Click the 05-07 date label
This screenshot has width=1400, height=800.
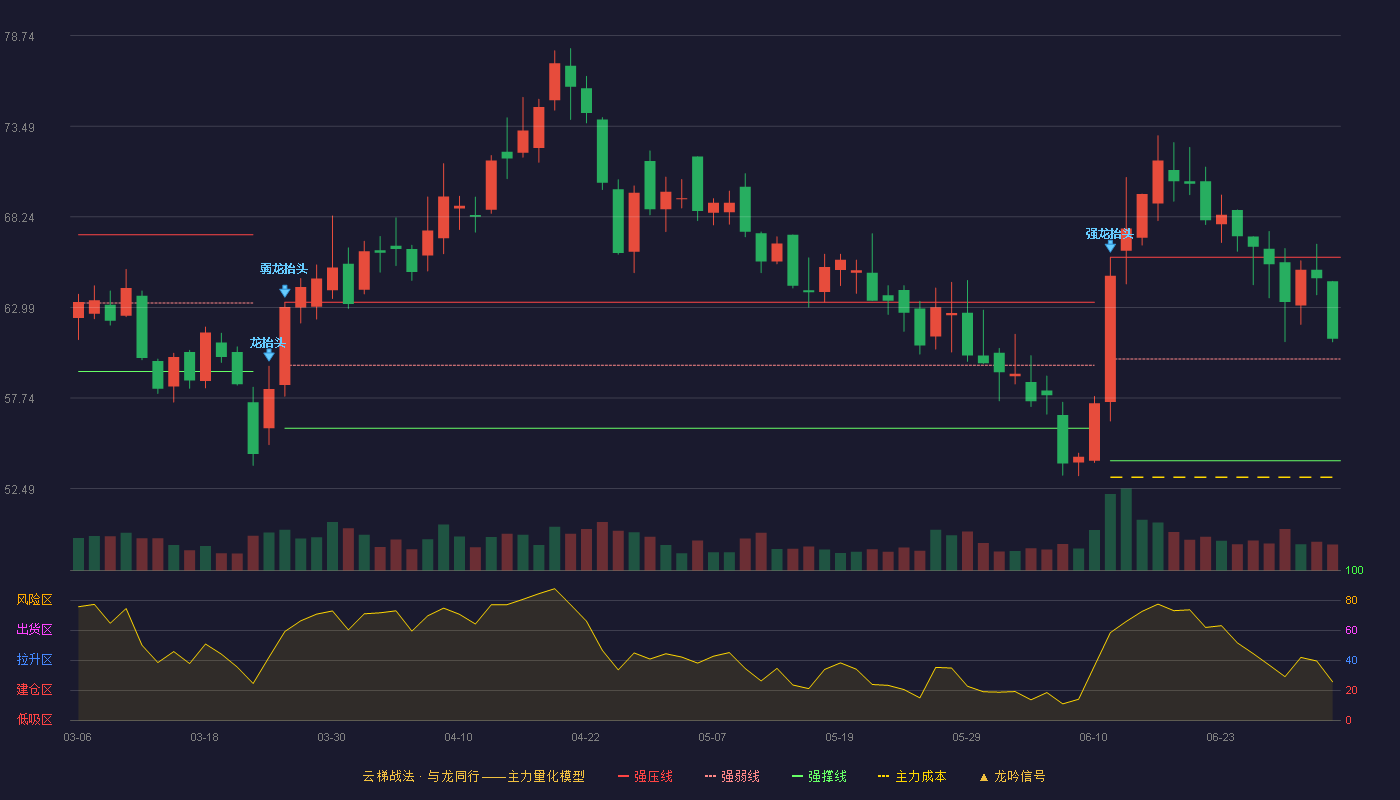pyautogui.click(x=712, y=737)
